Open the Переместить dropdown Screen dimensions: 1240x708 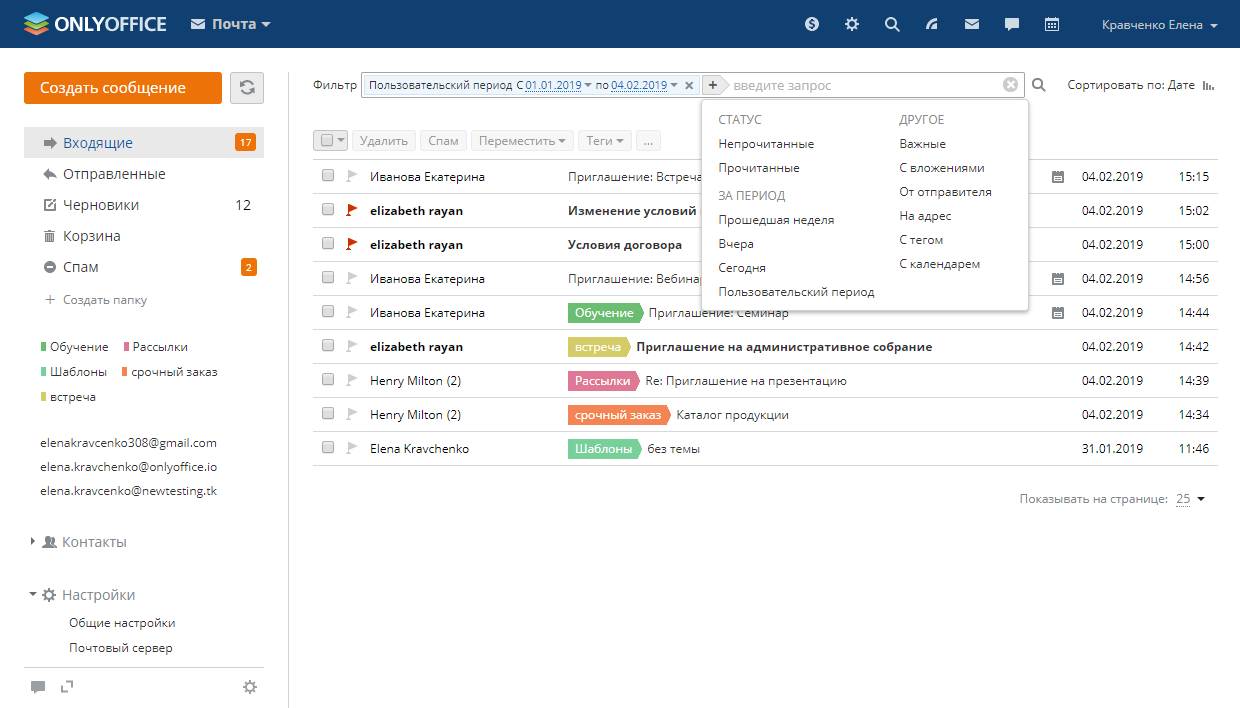pos(523,141)
